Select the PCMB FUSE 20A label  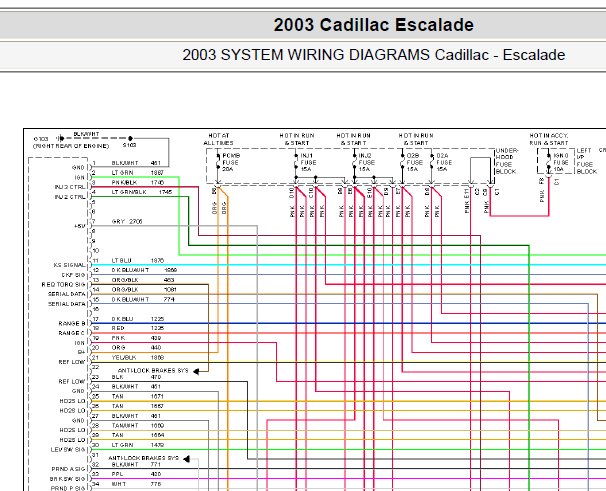(x=231, y=162)
